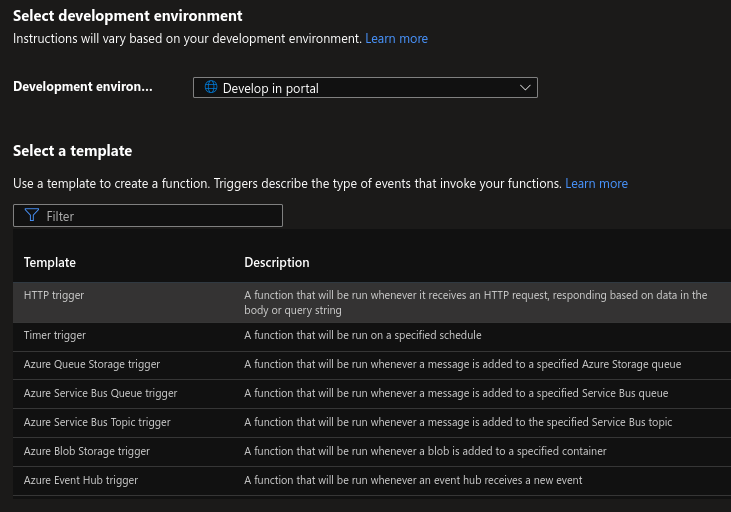Click the Timer trigger schedule description
731x512 pixels.
pyautogui.click(x=363, y=335)
